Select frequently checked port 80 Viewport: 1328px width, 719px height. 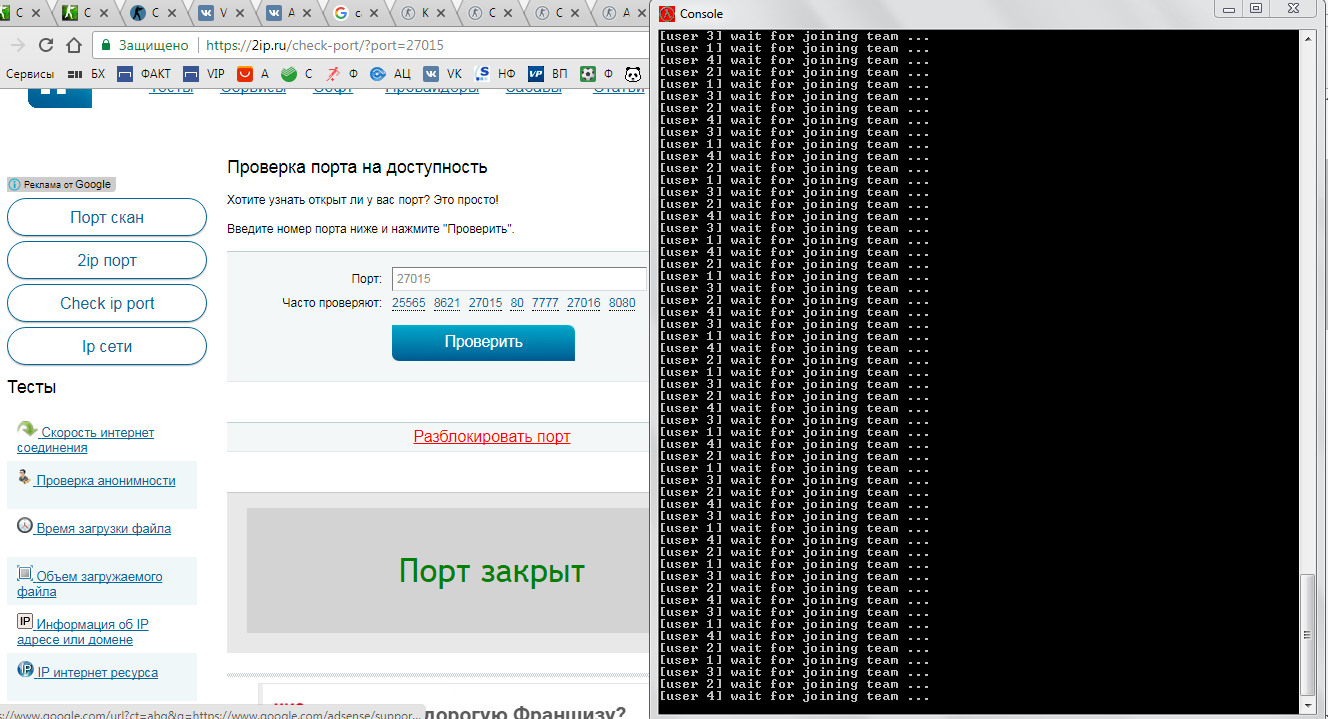point(517,303)
